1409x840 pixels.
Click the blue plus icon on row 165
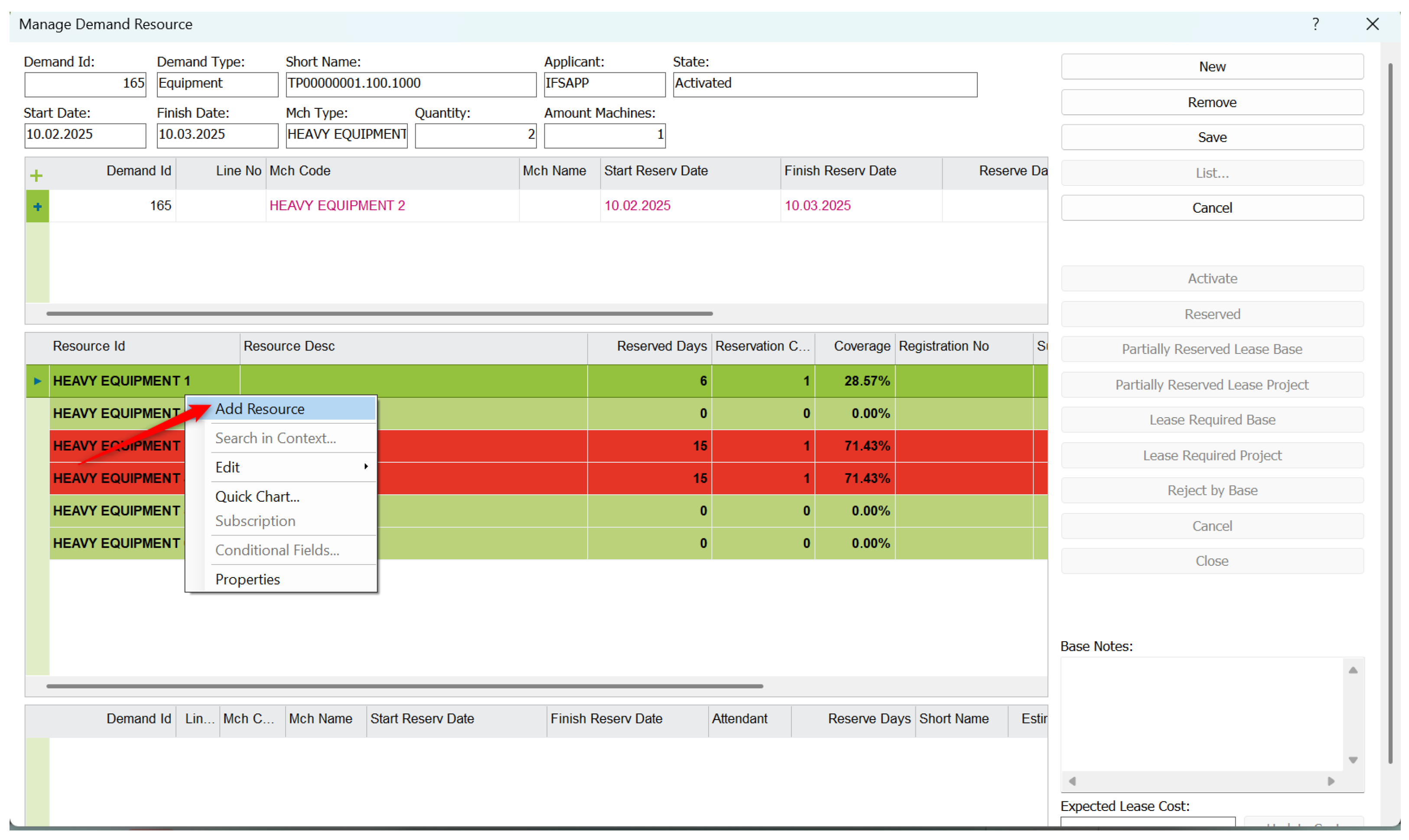click(37, 207)
